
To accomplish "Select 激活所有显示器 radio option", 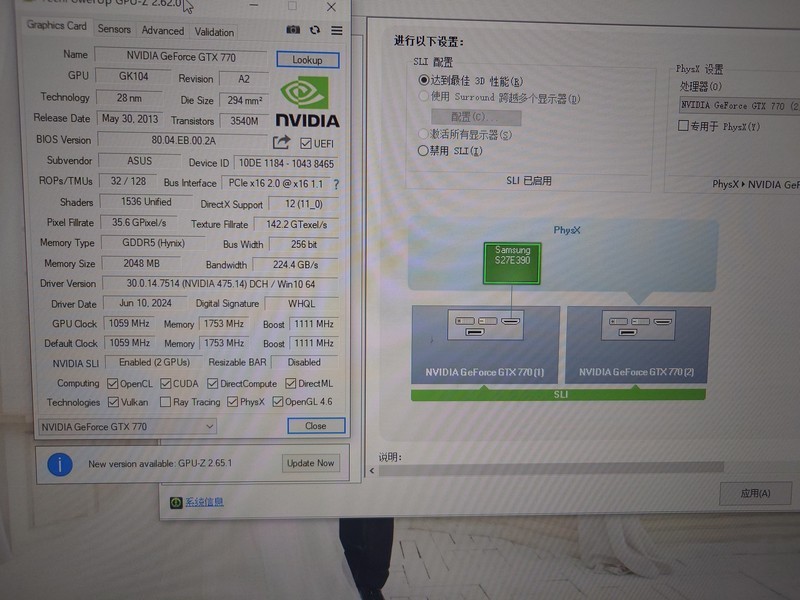I will pos(423,134).
